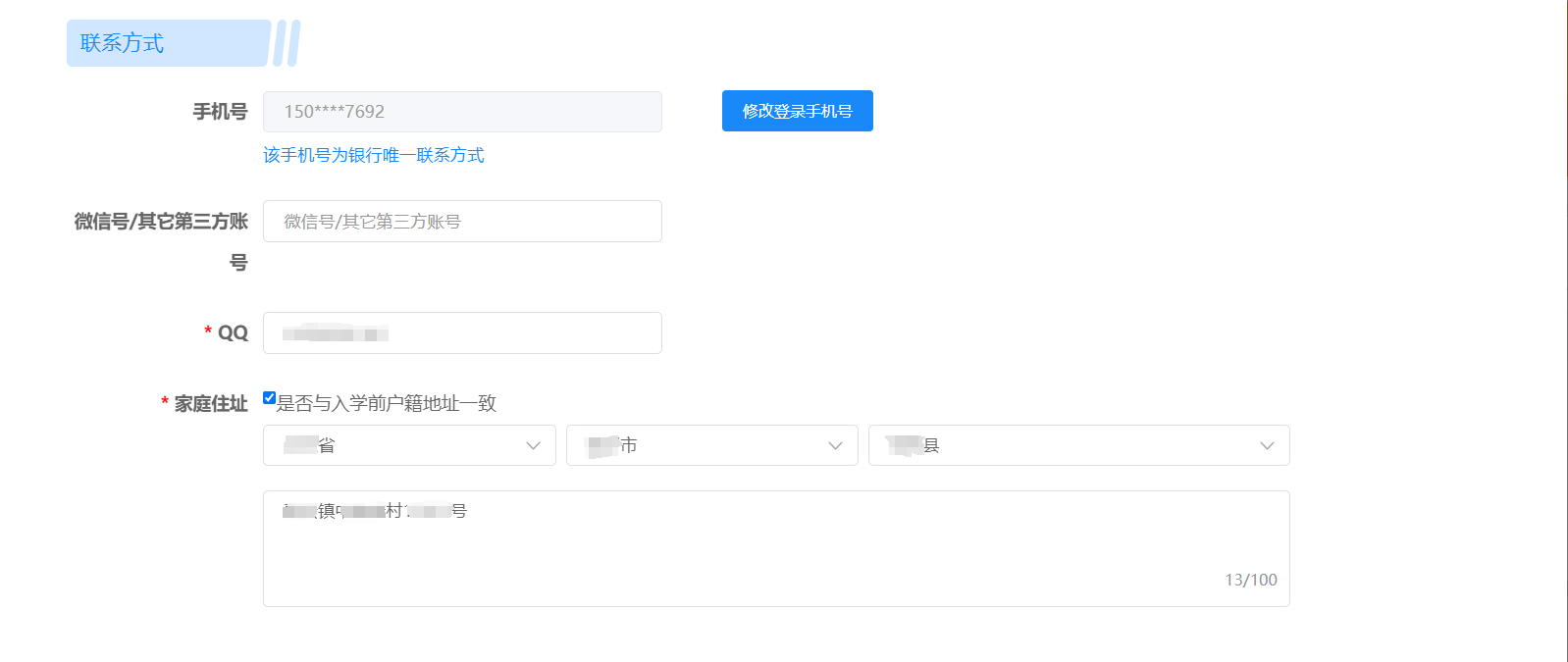Click the double-slash decoration beside 联系方式
The width and height of the screenshot is (1568, 662).
[287, 43]
